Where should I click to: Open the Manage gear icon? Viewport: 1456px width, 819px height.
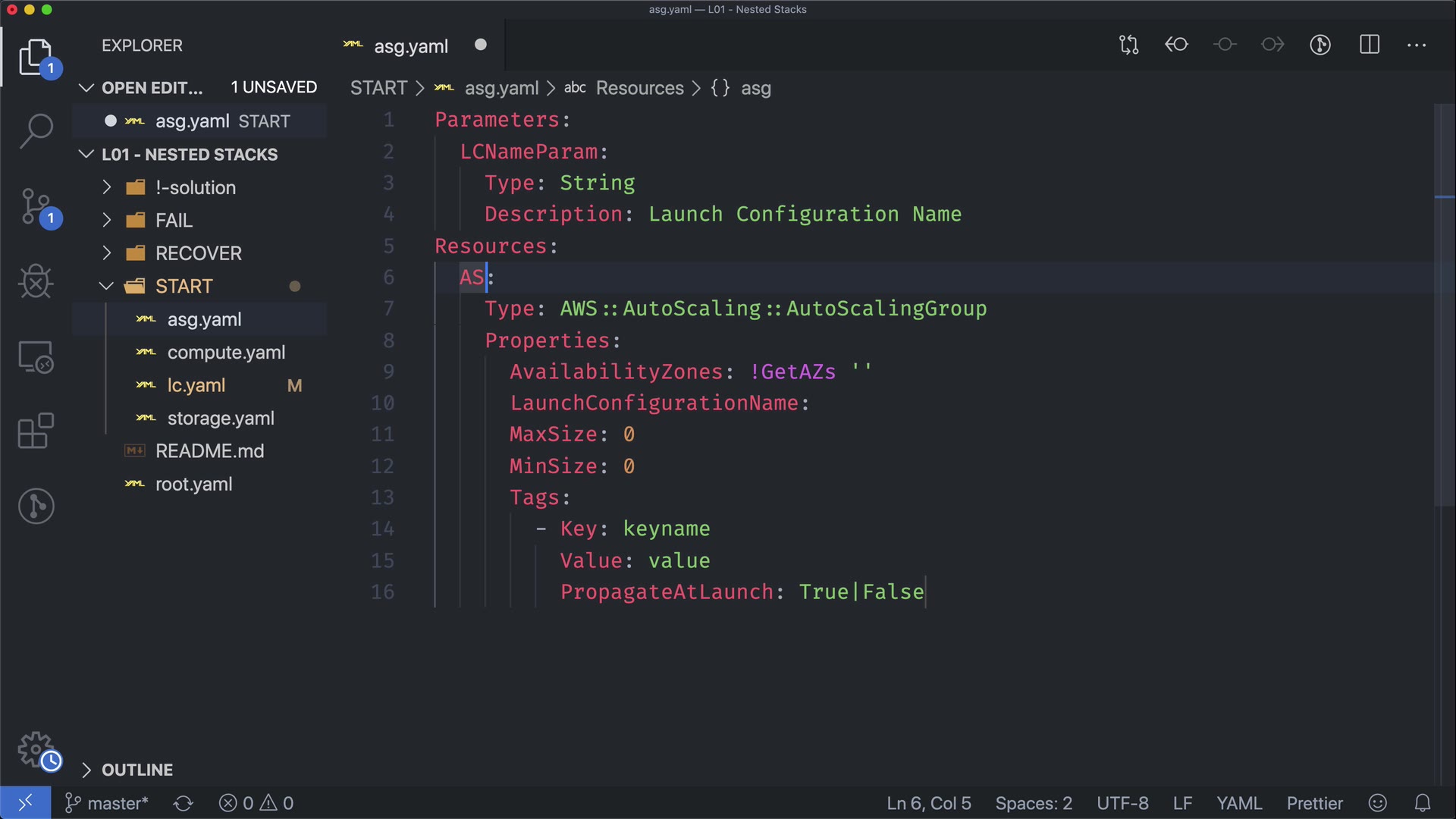click(36, 750)
